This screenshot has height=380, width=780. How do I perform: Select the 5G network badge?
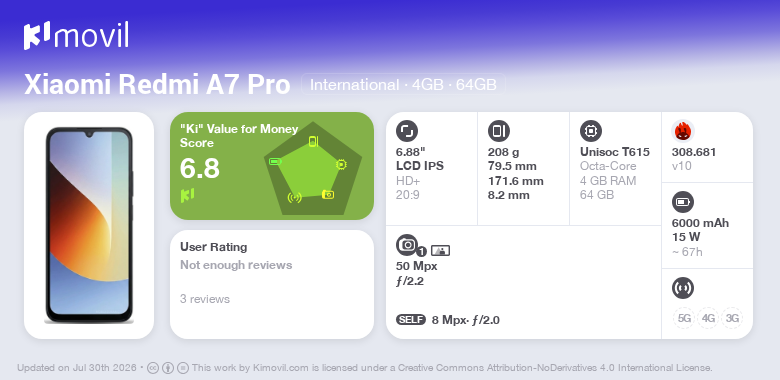(x=684, y=318)
